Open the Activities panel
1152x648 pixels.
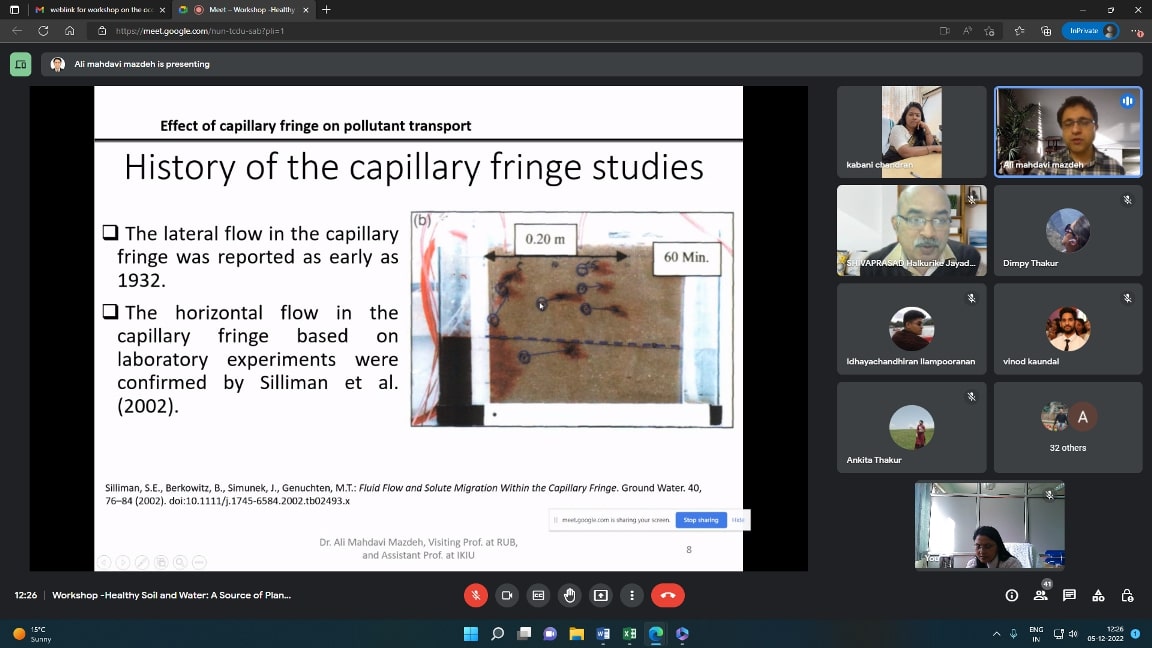point(1098,595)
